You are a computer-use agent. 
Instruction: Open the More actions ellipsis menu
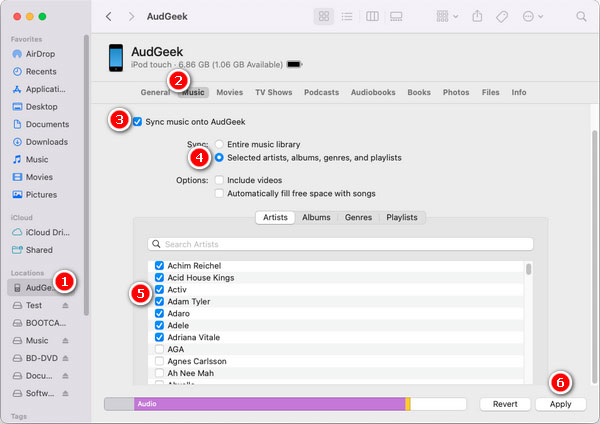click(x=533, y=16)
